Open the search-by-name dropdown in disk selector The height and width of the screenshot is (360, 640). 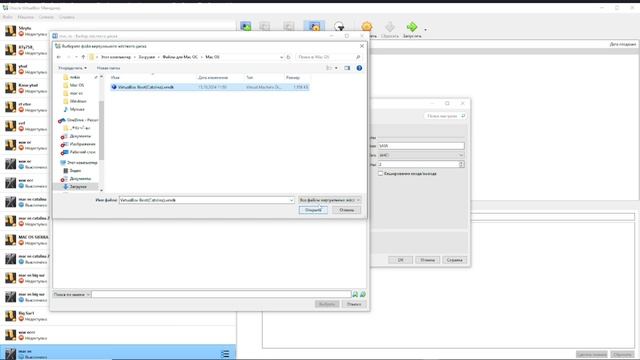coord(71,294)
